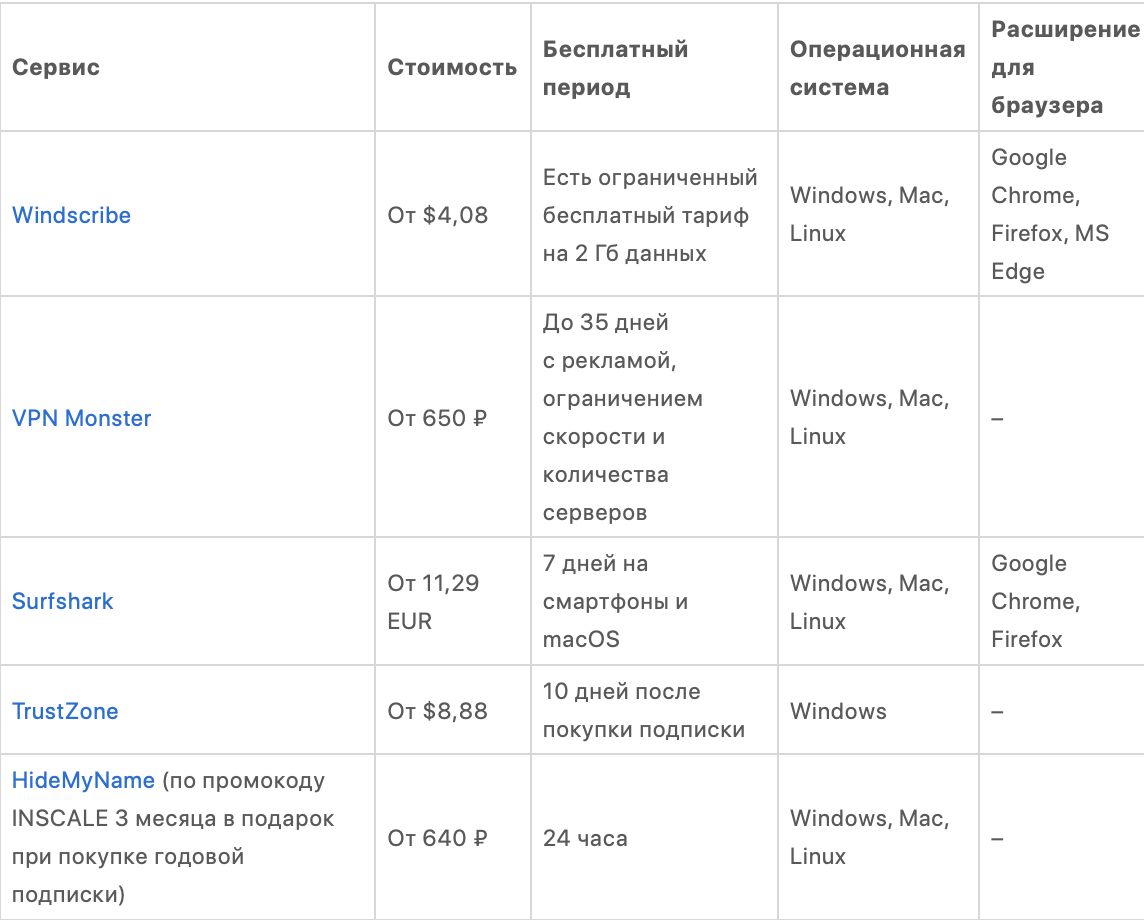Click TrustZone price От $8,88

coord(438,711)
